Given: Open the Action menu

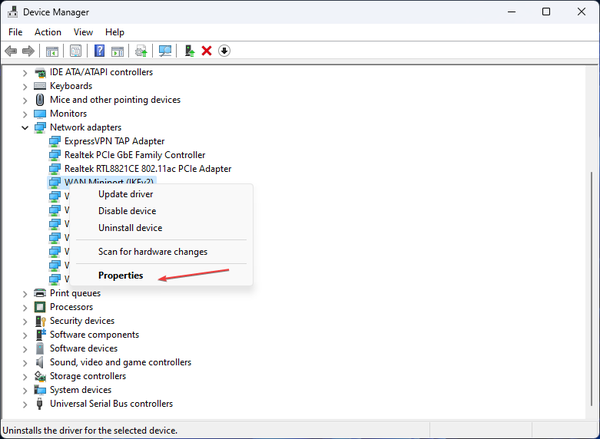Looking at the screenshot, I should (x=48, y=32).
